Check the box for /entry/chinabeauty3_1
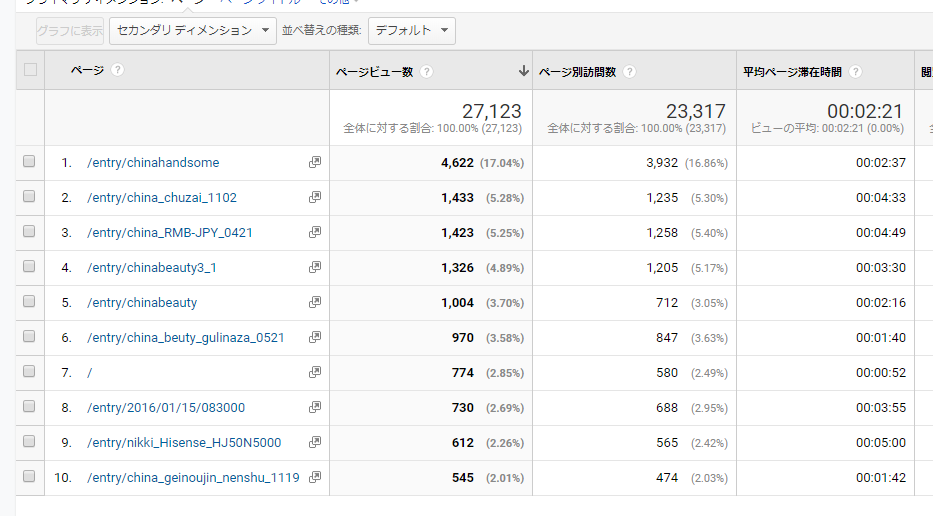This screenshot has height=516, width=933. coord(29,267)
